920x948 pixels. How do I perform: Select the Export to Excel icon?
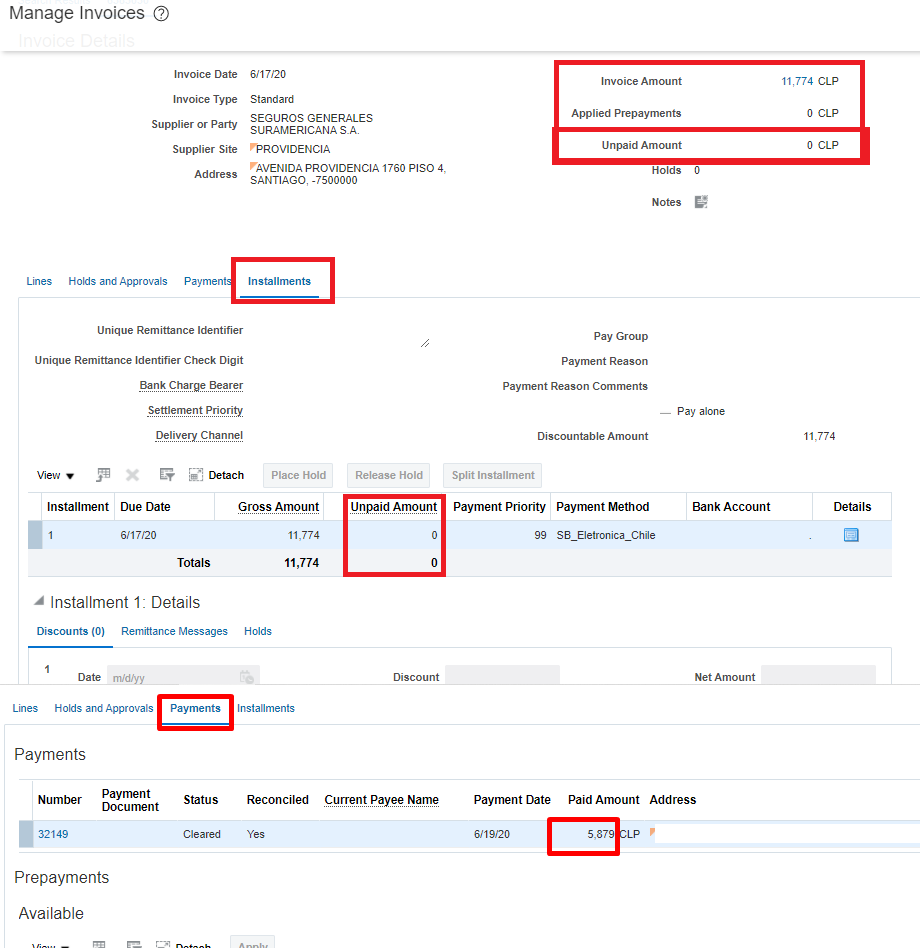tap(103, 475)
